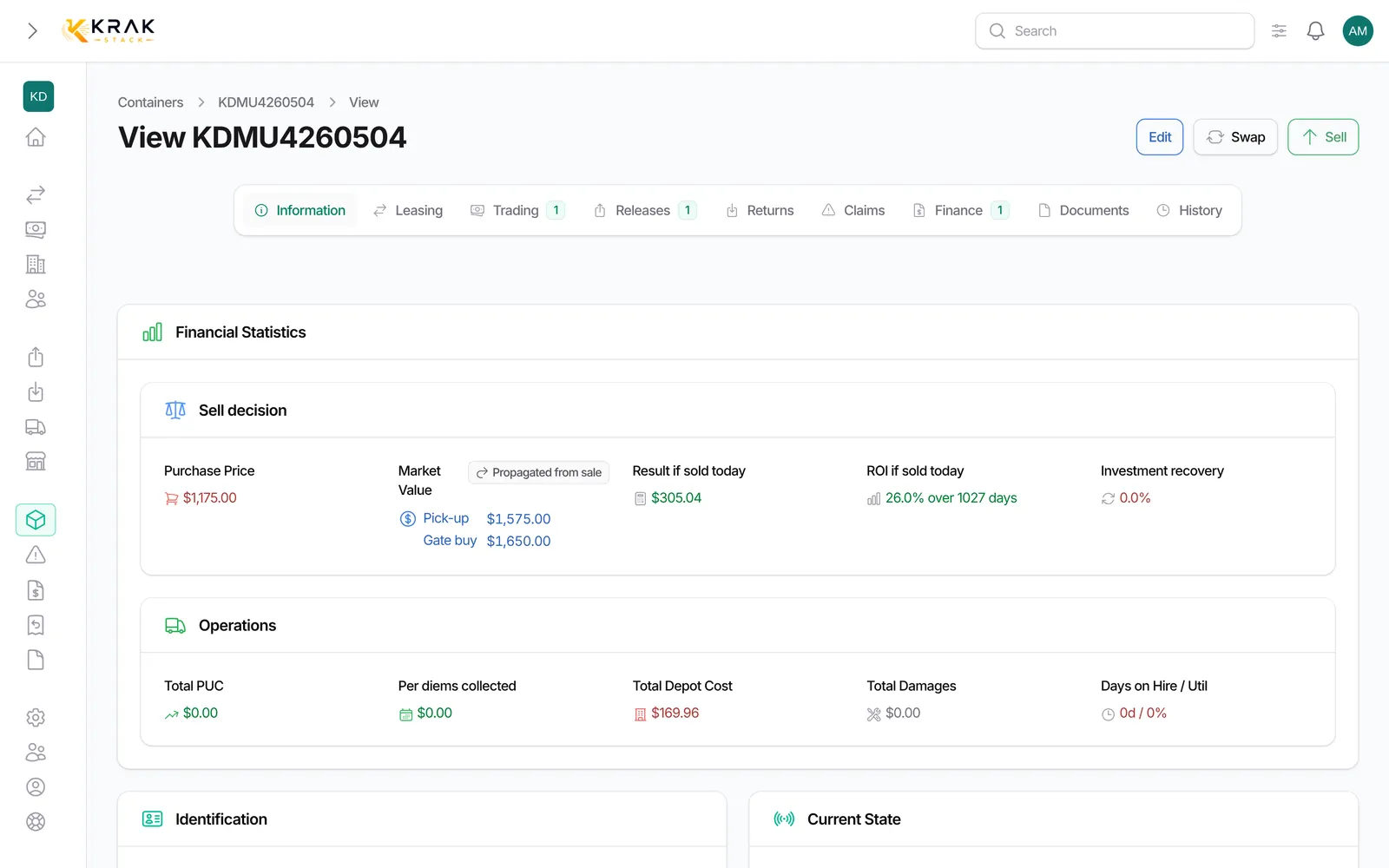Image resolution: width=1389 pixels, height=868 pixels.
Task: Click the Current State heading
Action: coord(853,819)
